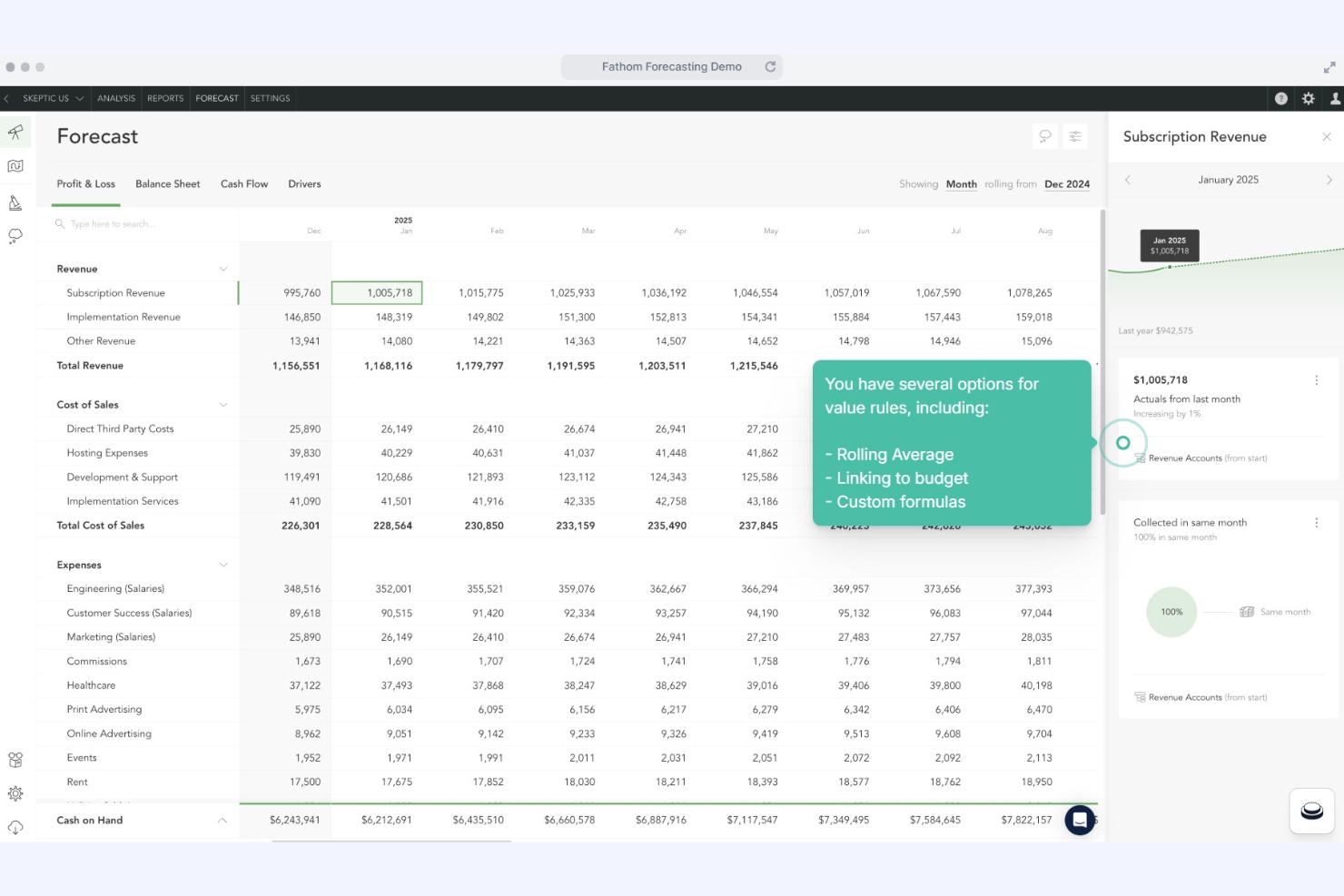Collapse the Cost of Sales section
Viewport: 1344px width, 896px height.
223,404
